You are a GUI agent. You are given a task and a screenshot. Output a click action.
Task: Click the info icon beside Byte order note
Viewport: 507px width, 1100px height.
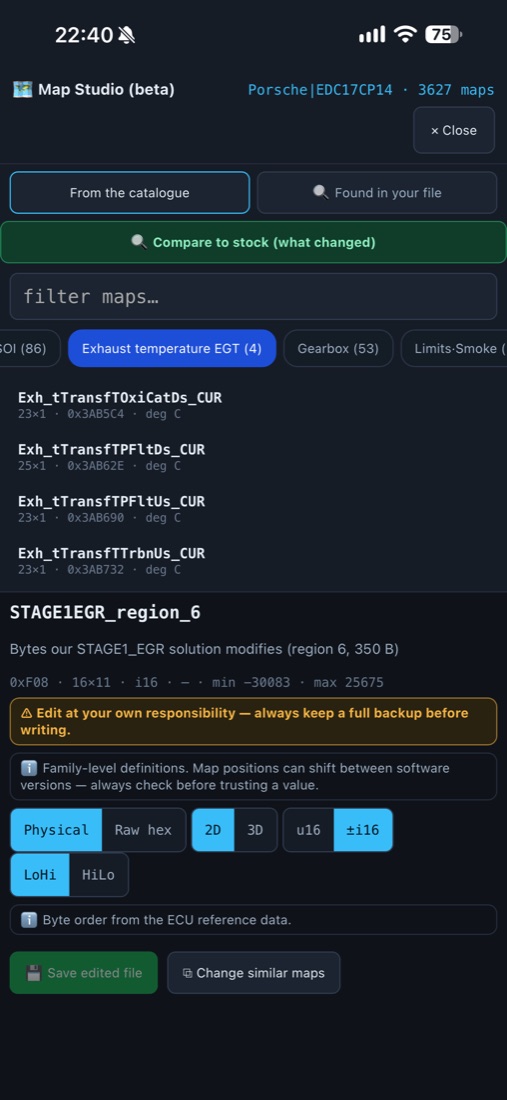coord(29,920)
